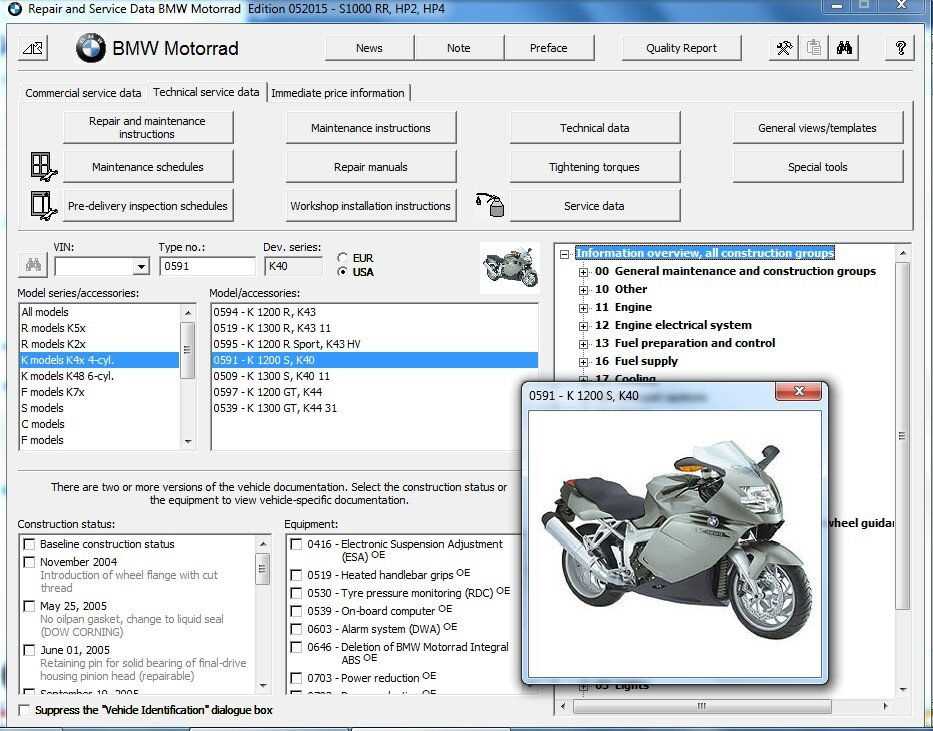Click the BMW roundel logo

pyautogui.click(x=90, y=48)
